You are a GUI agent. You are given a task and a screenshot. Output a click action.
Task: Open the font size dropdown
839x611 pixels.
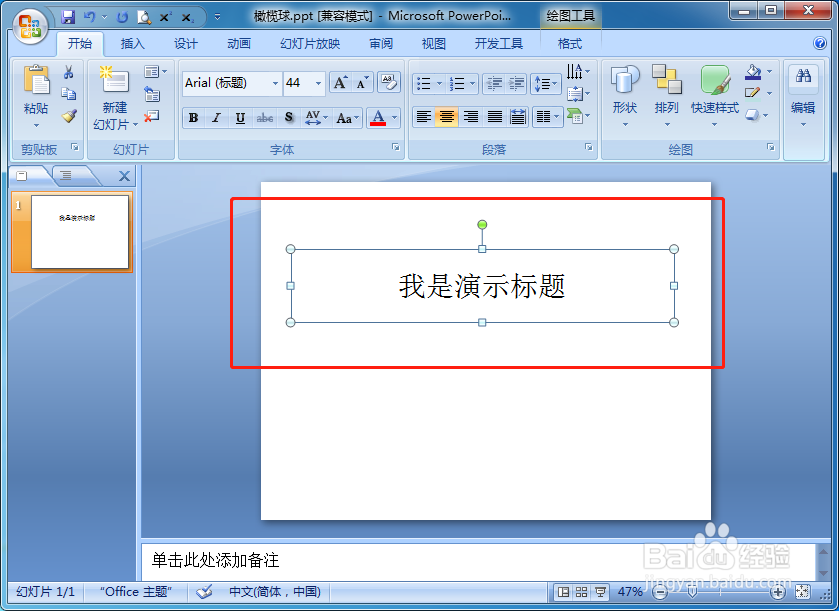click(316, 83)
